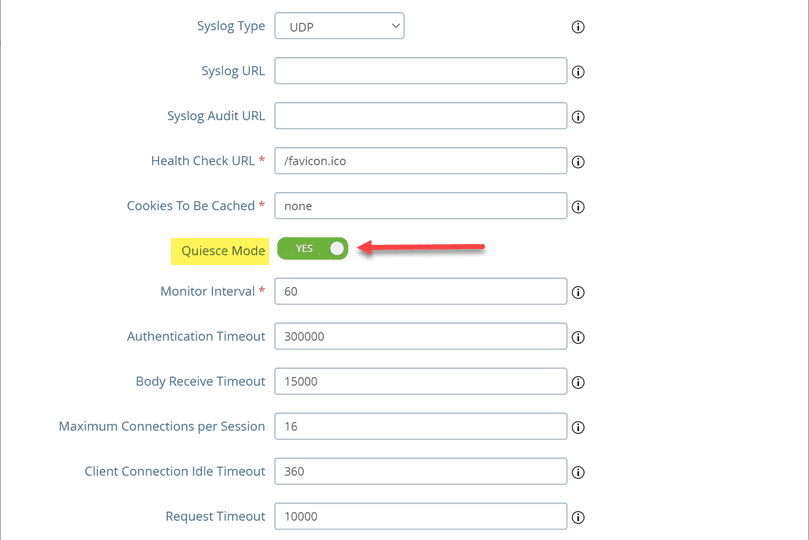Viewport: 809px width, 540px height.
Task: Click the Request Timeout info icon
Action: 578,518
